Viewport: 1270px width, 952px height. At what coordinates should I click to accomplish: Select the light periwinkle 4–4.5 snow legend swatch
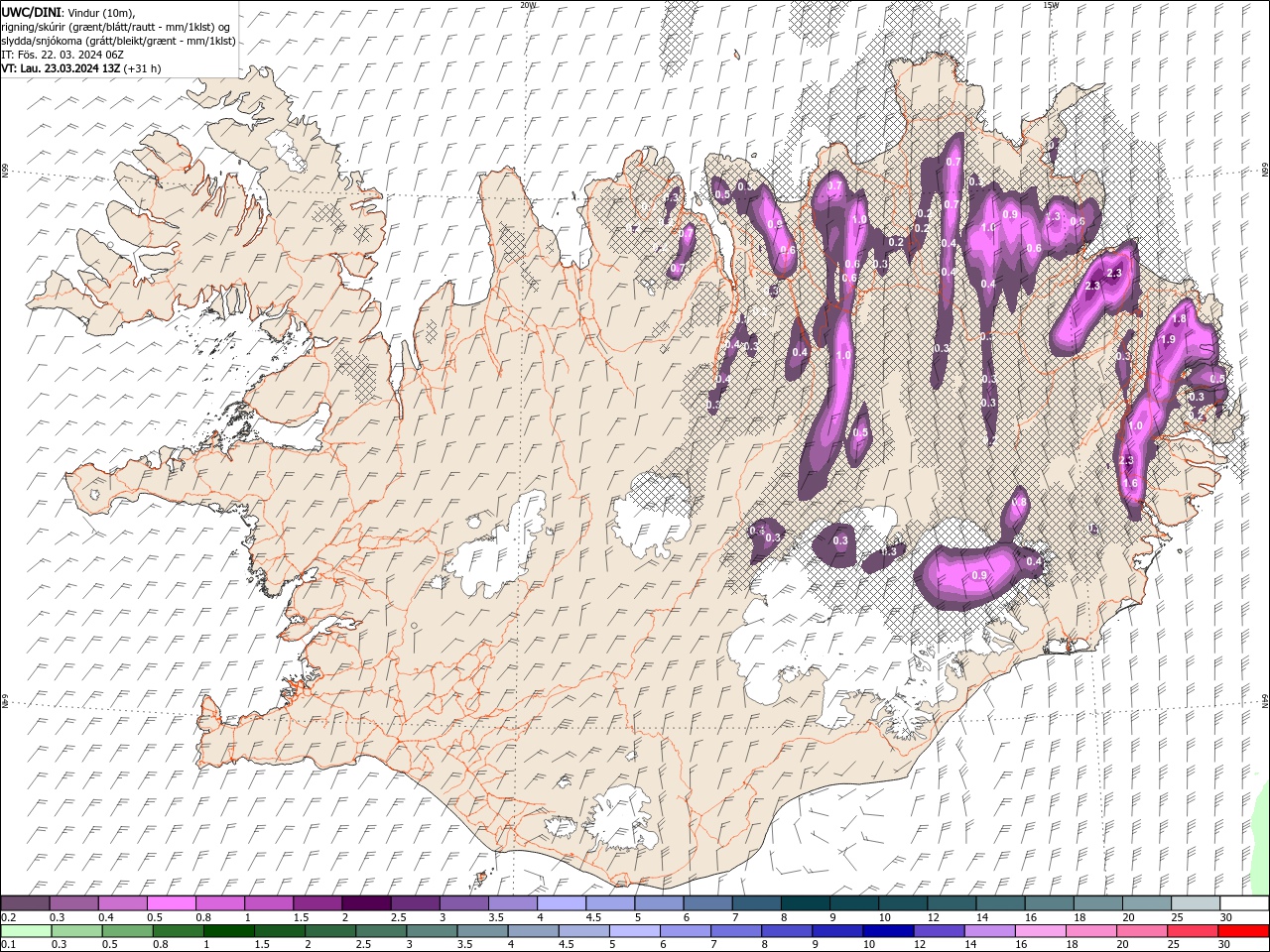562,903
